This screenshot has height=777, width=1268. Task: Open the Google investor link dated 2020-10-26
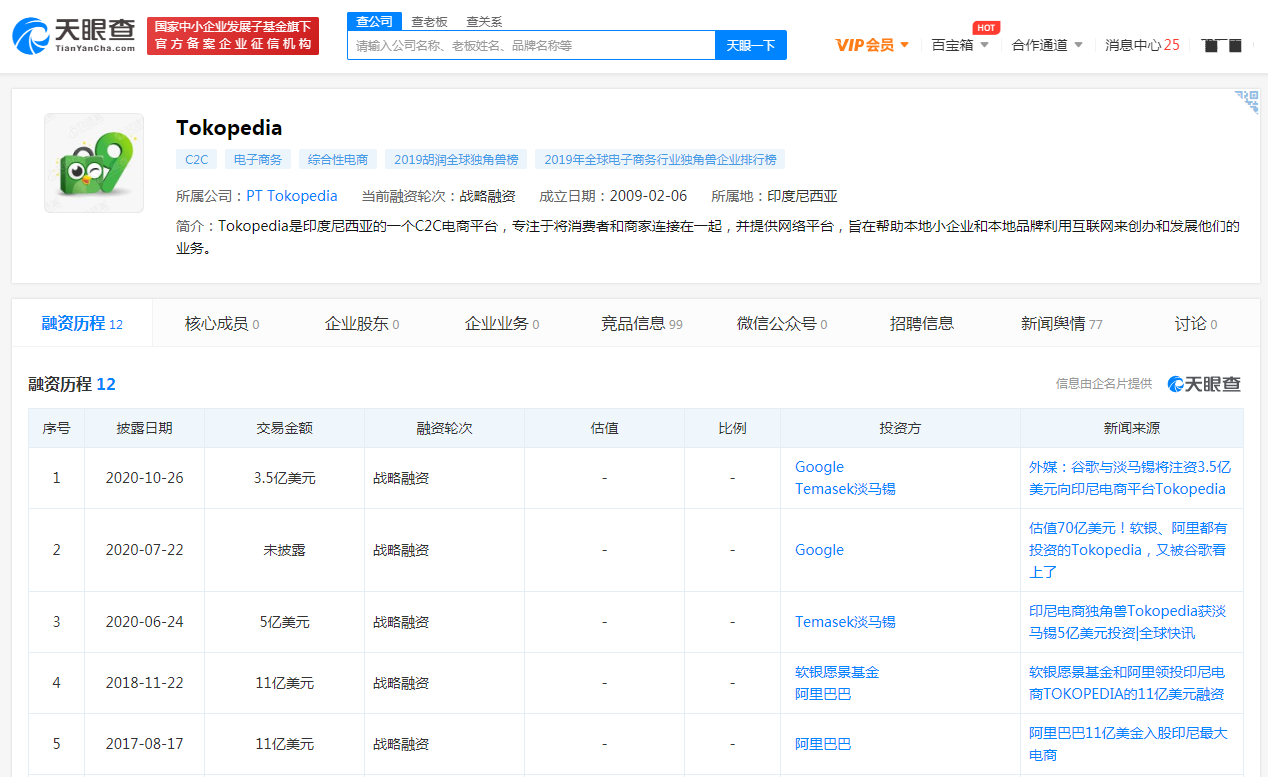coord(819,467)
